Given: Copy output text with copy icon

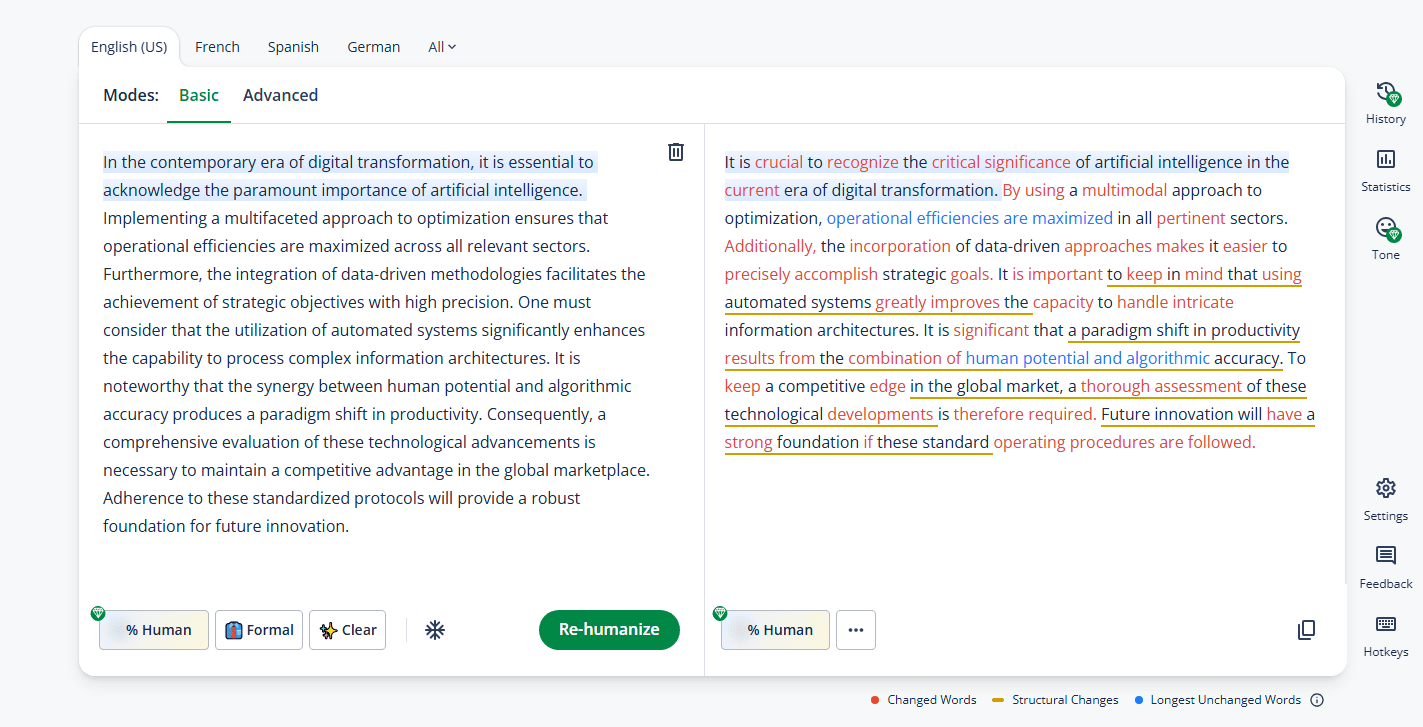Looking at the screenshot, I should 1306,630.
